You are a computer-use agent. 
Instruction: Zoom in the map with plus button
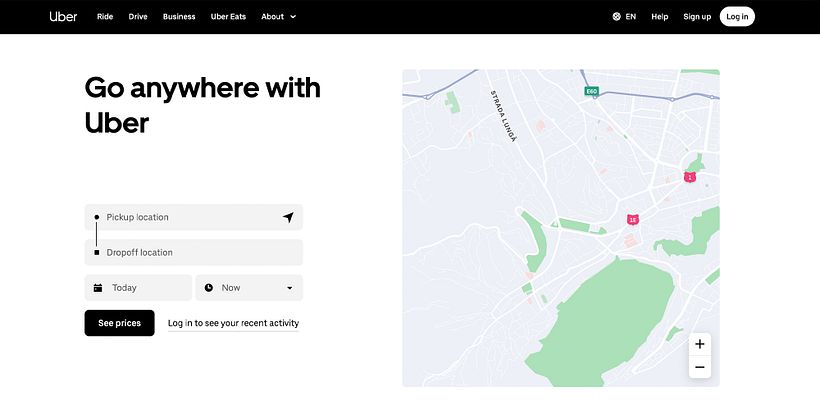(x=700, y=344)
